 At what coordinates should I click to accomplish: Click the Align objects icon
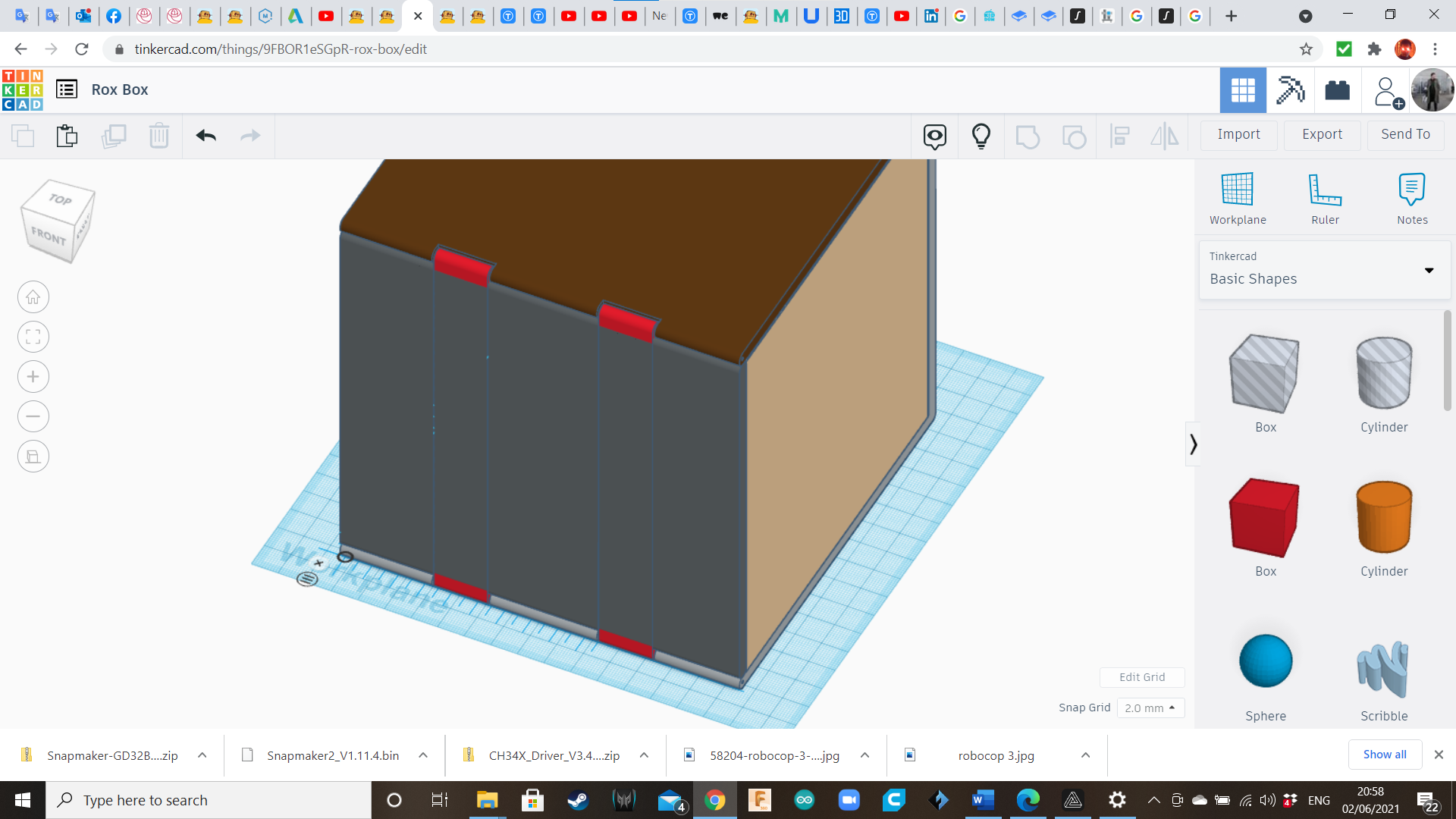(x=1119, y=135)
